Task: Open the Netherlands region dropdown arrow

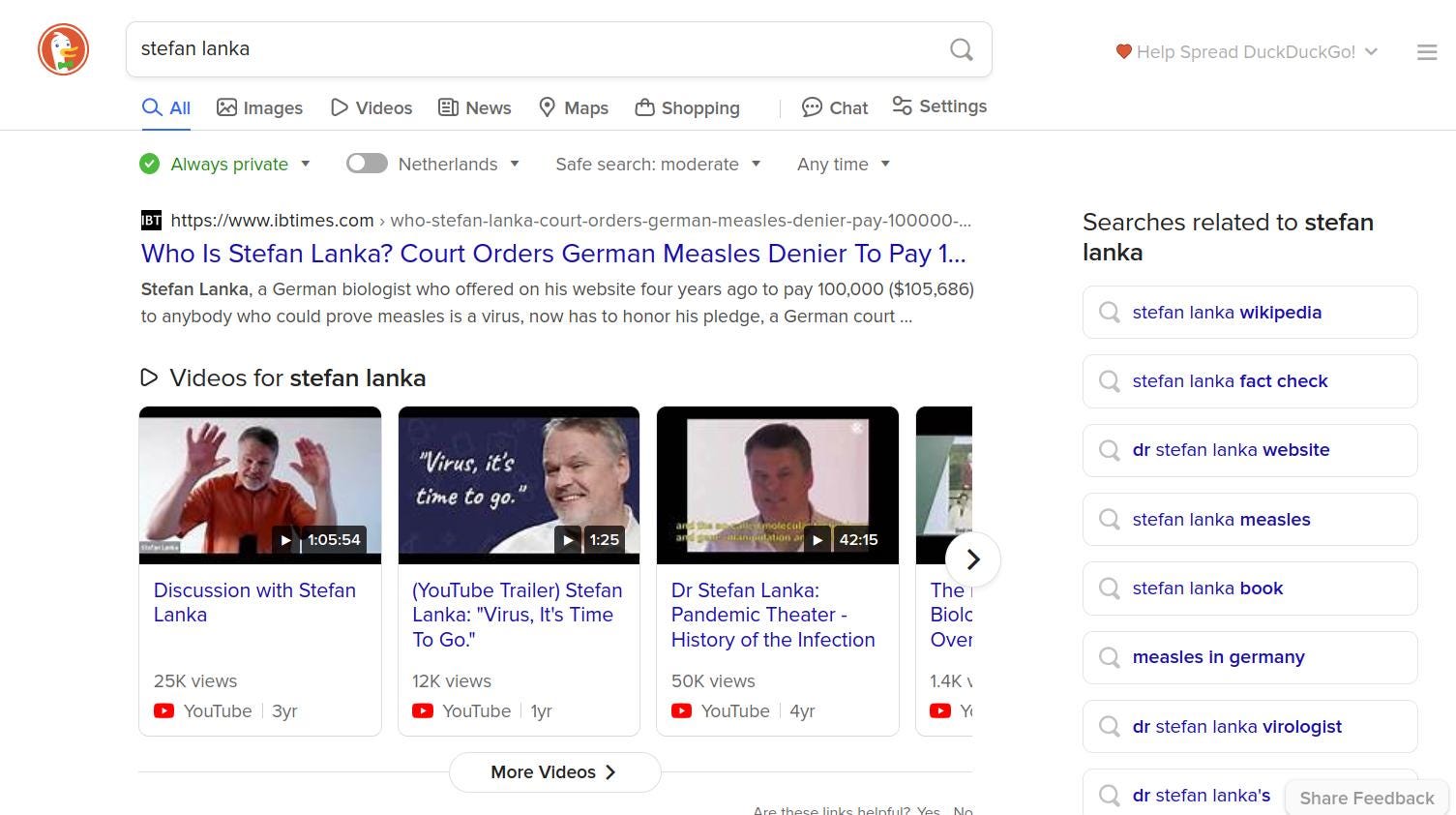Action: (x=515, y=164)
